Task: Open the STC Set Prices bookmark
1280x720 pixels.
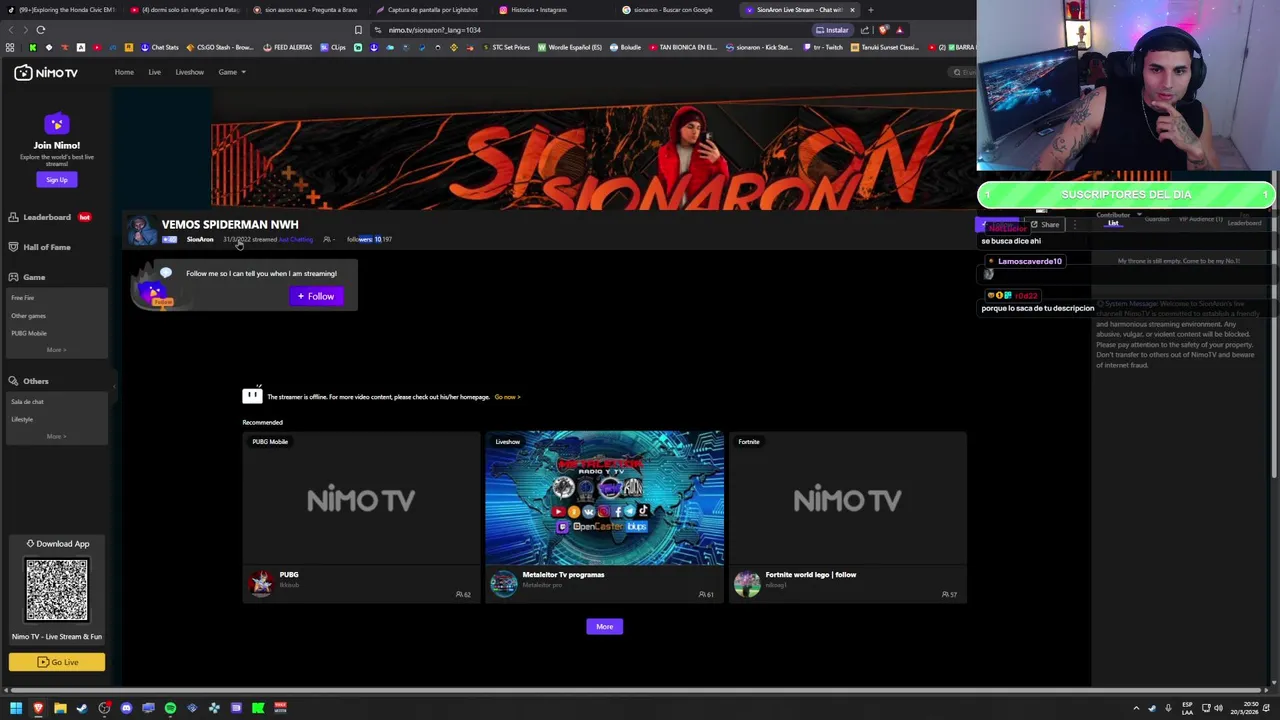Action: click(x=505, y=48)
